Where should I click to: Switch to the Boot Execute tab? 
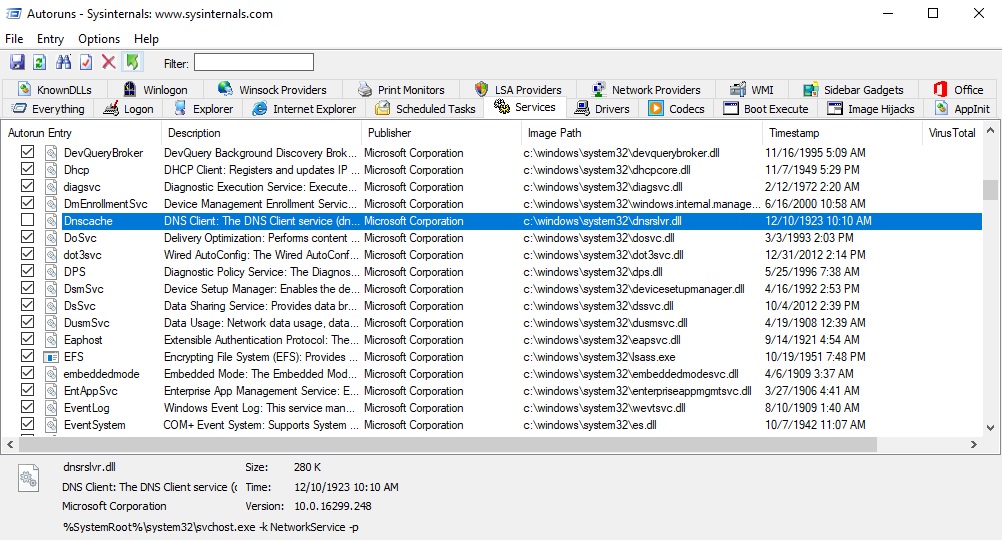[x=766, y=109]
